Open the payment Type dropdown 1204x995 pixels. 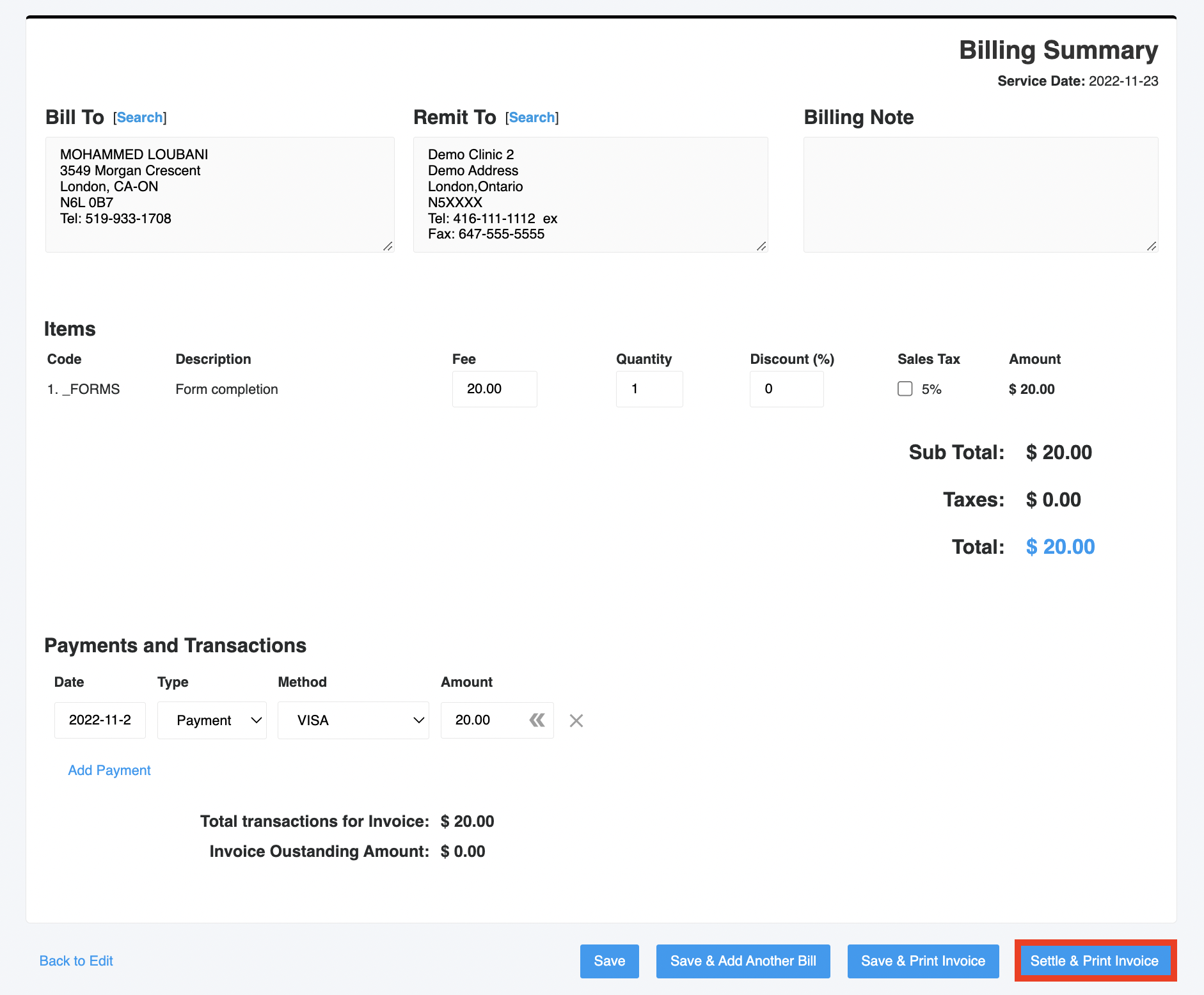[211, 720]
